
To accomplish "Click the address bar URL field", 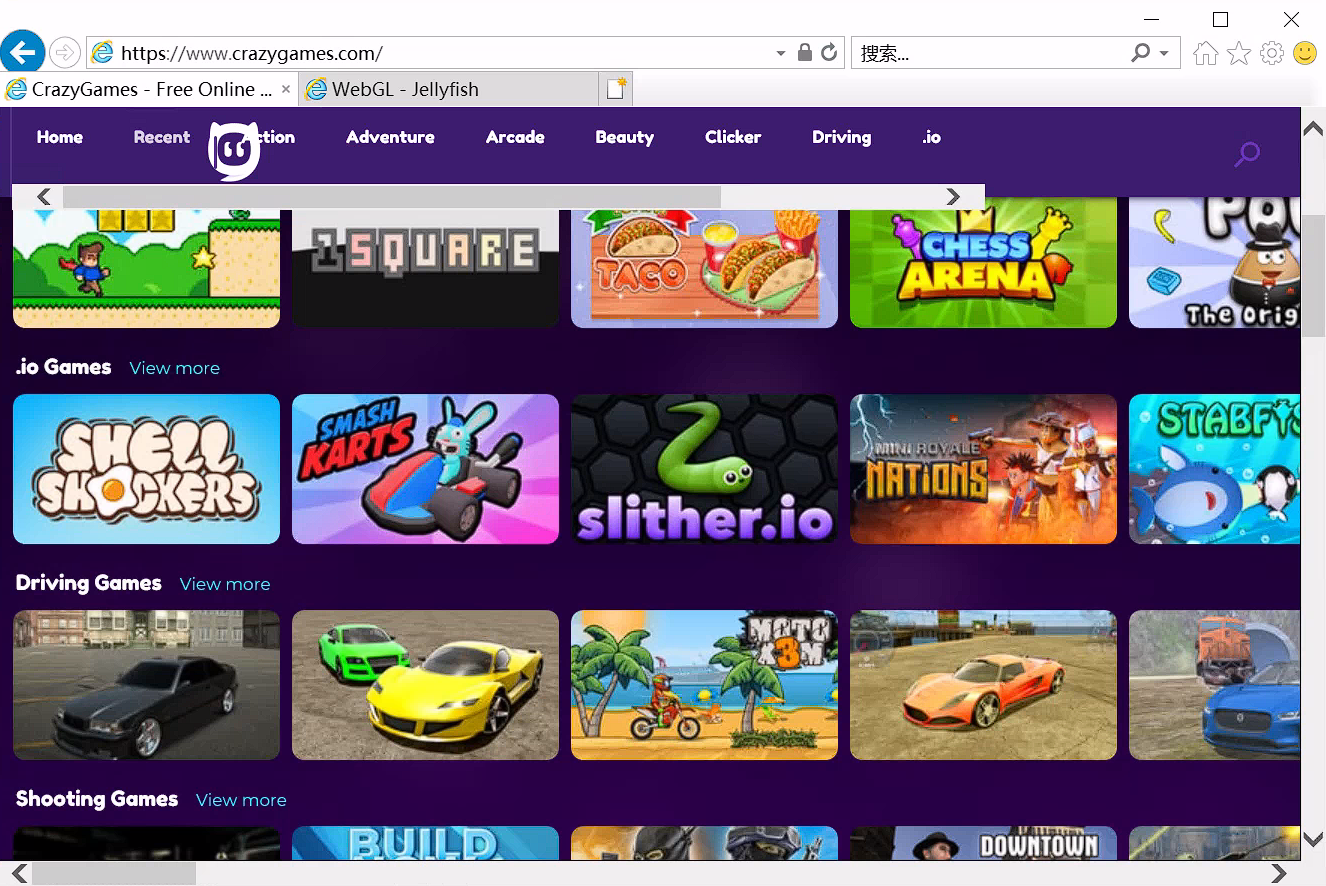I will point(443,53).
